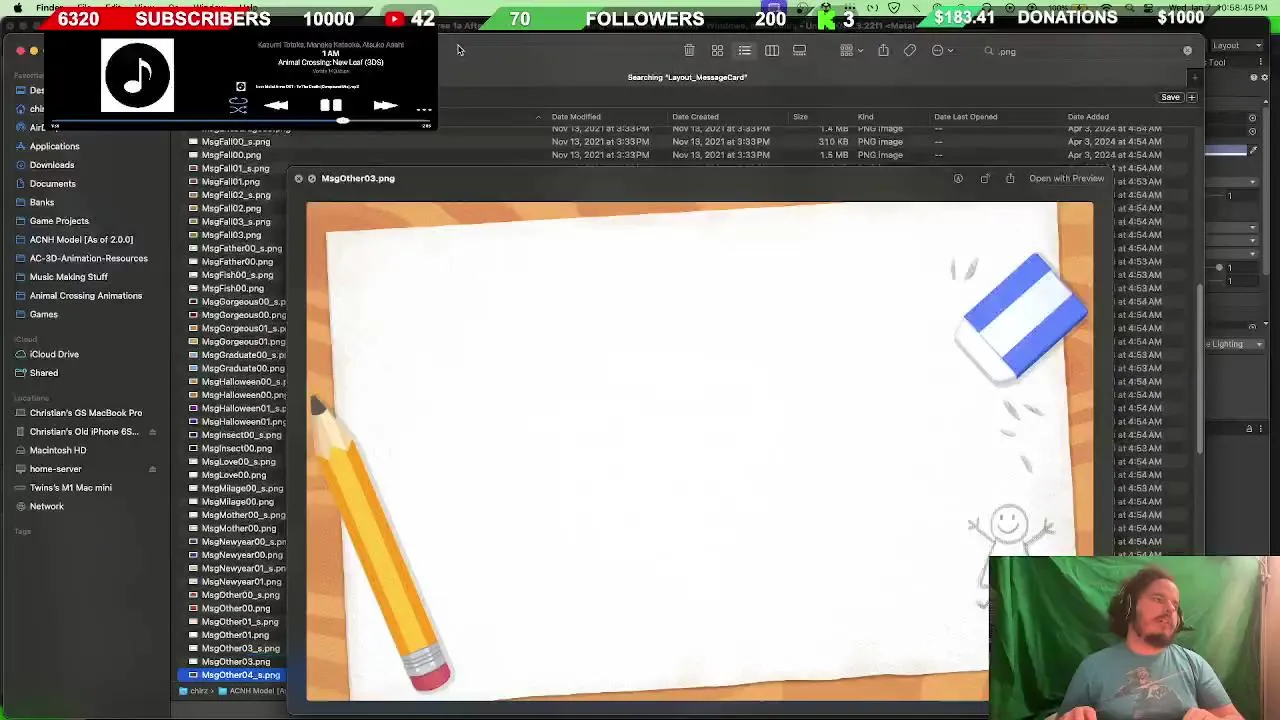This screenshot has height=720, width=1280.
Task: Eject the home-server location
Action: click(152, 469)
